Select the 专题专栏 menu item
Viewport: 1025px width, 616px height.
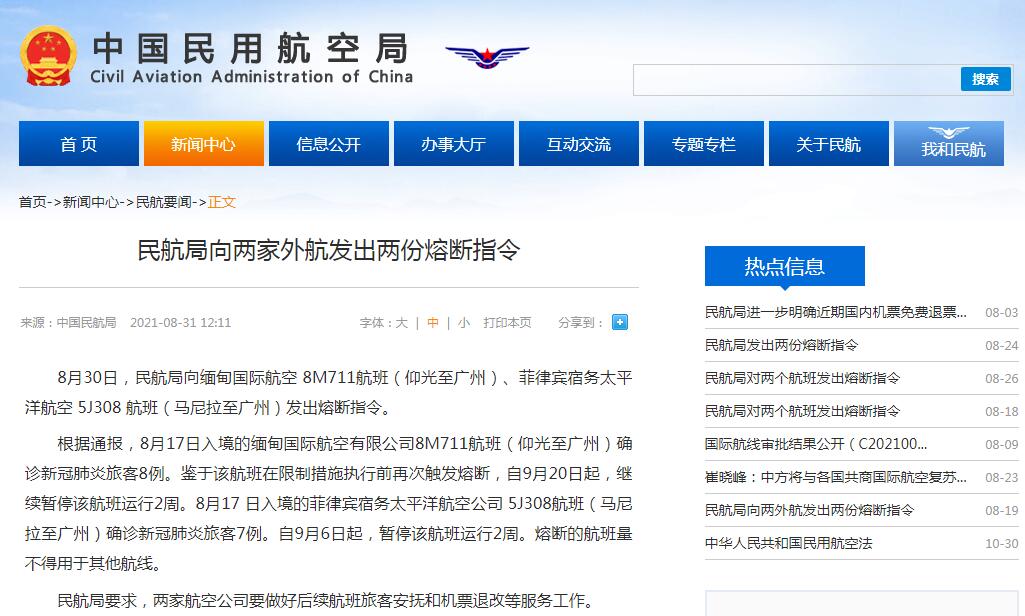[x=703, y=144]
